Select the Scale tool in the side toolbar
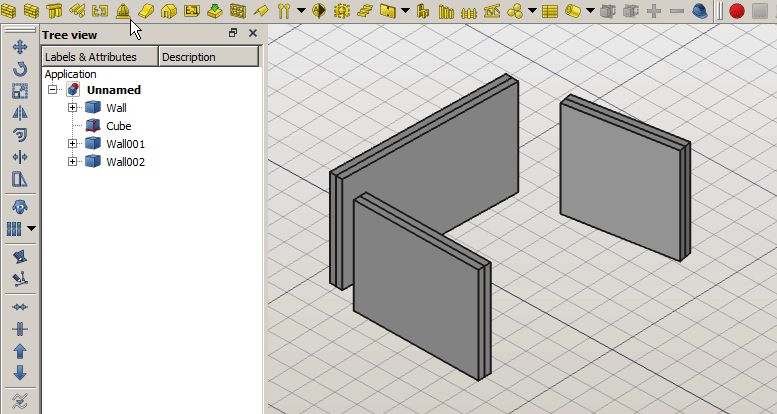Screen dimensions: 777x414 20,91
